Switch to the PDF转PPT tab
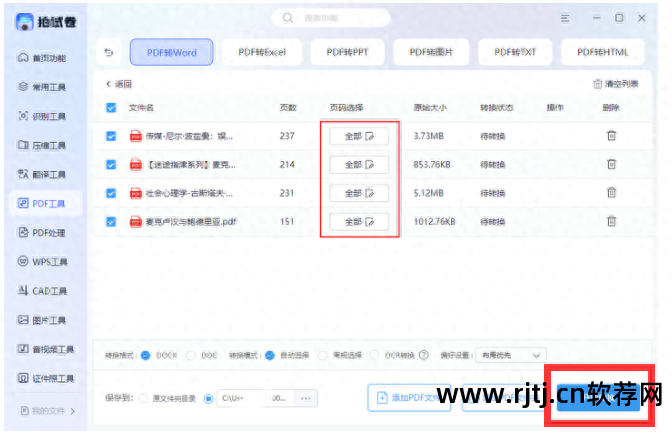The image size is (672, 440). pyautogui.click(x=347, y=52)
